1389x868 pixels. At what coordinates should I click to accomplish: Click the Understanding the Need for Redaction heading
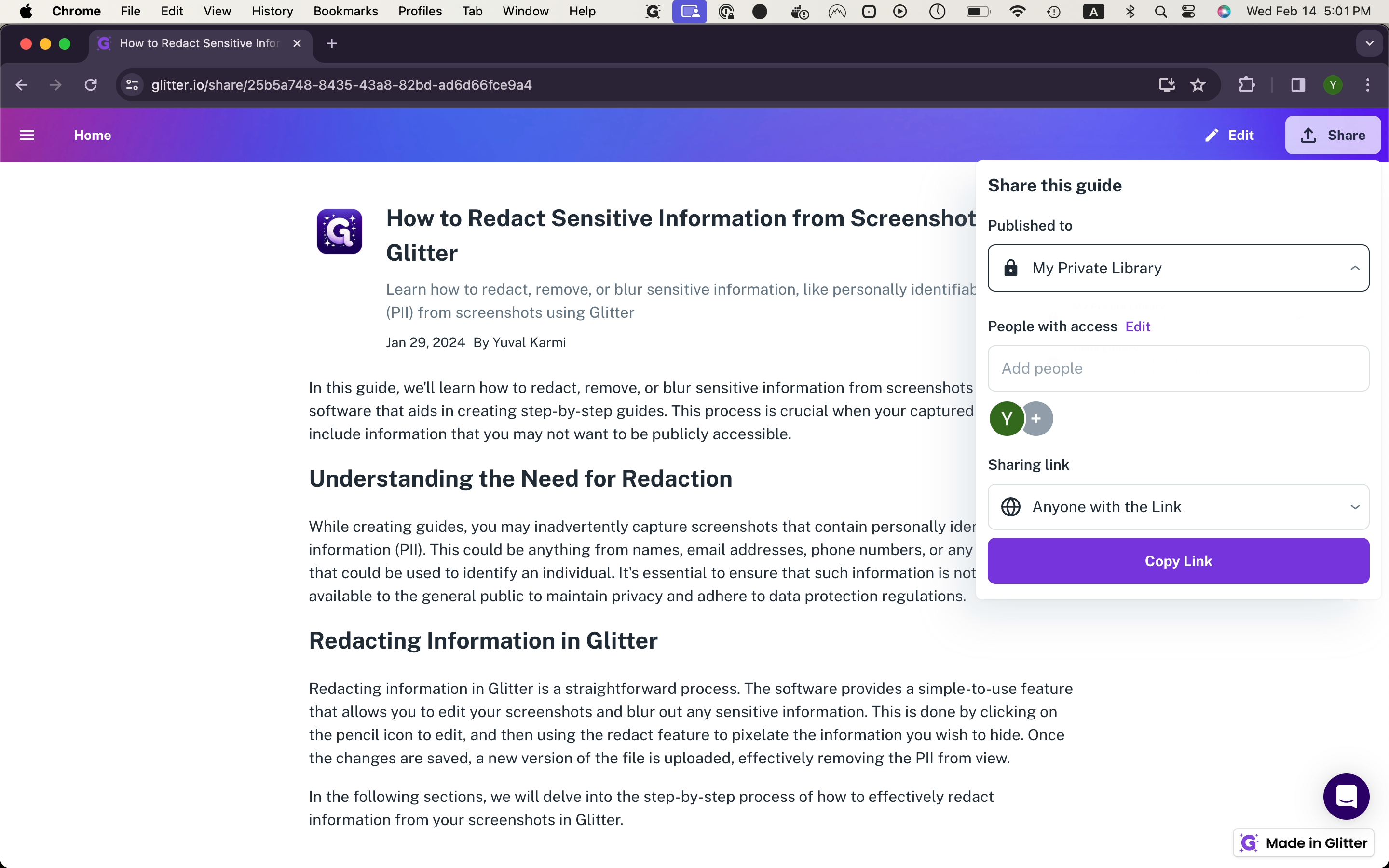[x=520, y=479]
